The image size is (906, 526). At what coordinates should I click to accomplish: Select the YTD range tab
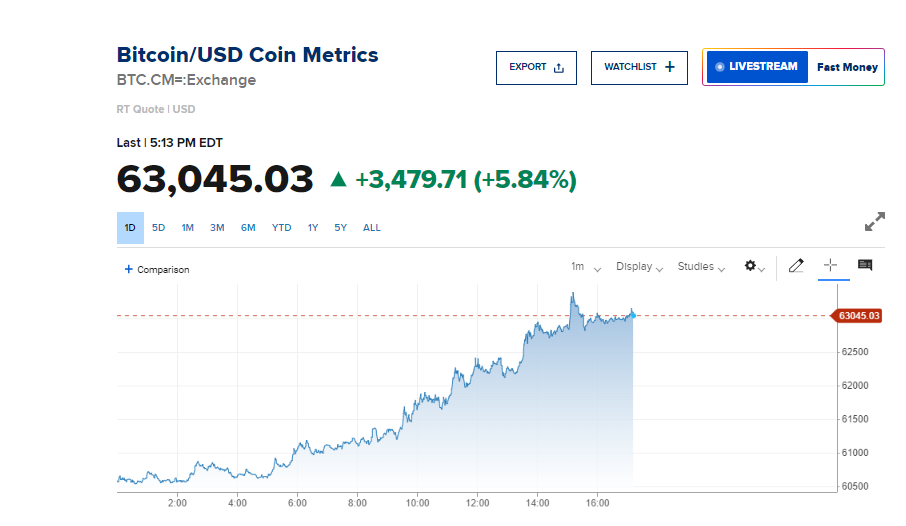[281, 228]
